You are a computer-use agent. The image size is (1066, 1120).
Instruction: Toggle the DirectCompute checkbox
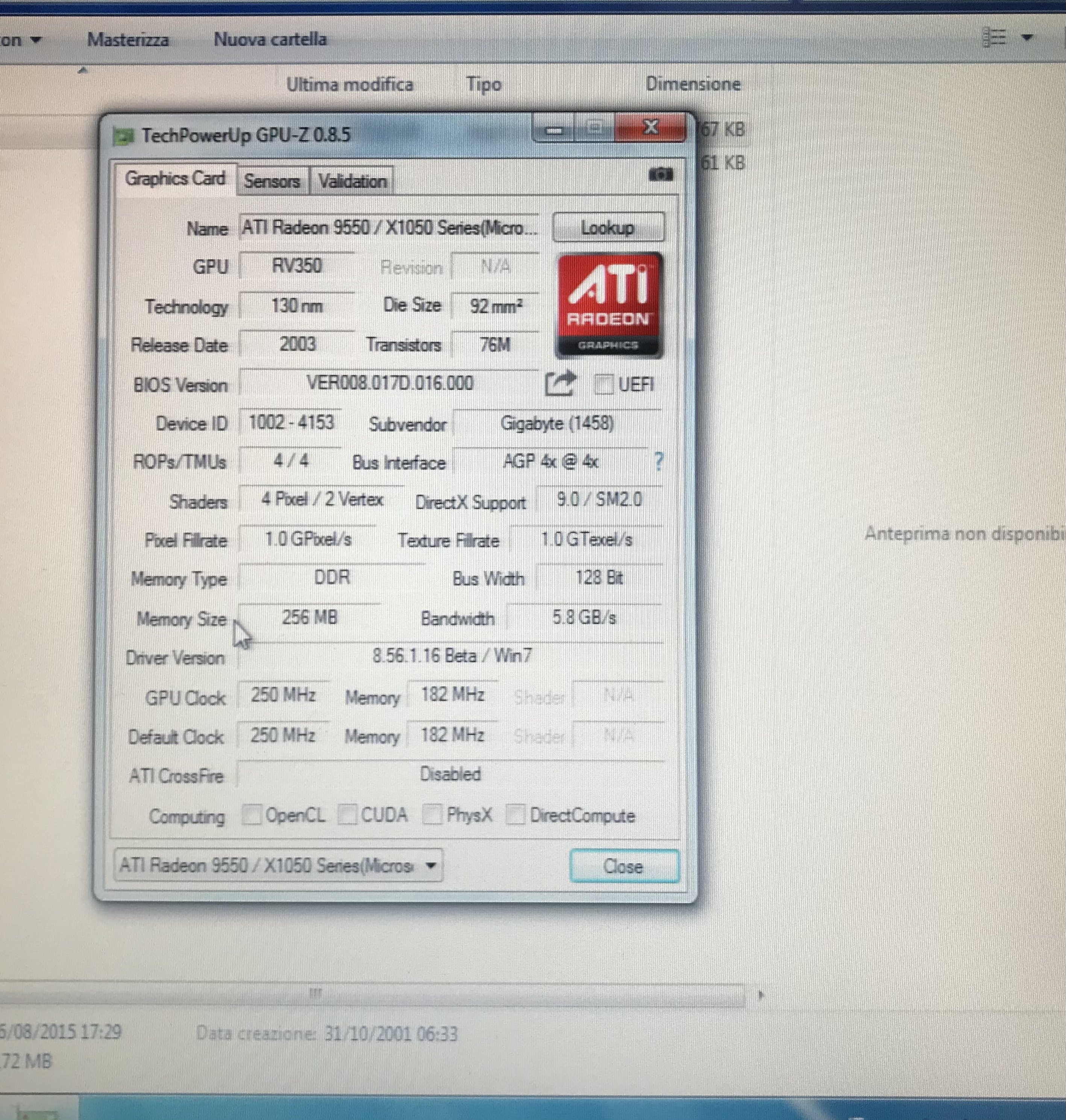pyautogui.click(x=515, y=814)
